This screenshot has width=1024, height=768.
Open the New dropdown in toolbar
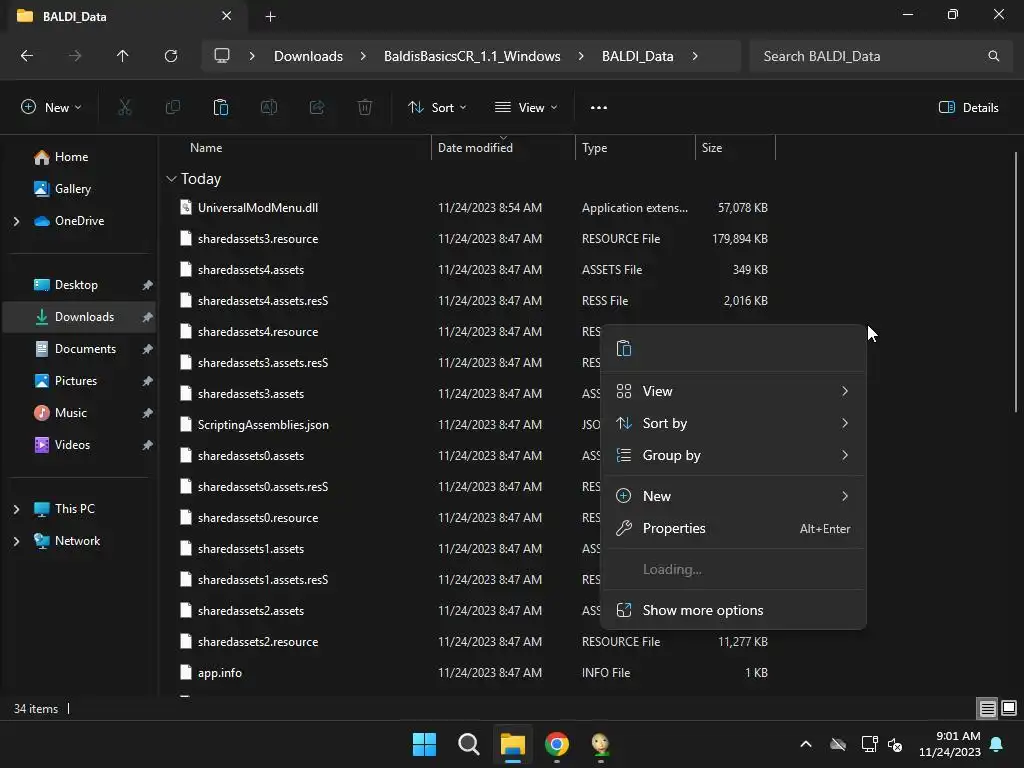51,107
